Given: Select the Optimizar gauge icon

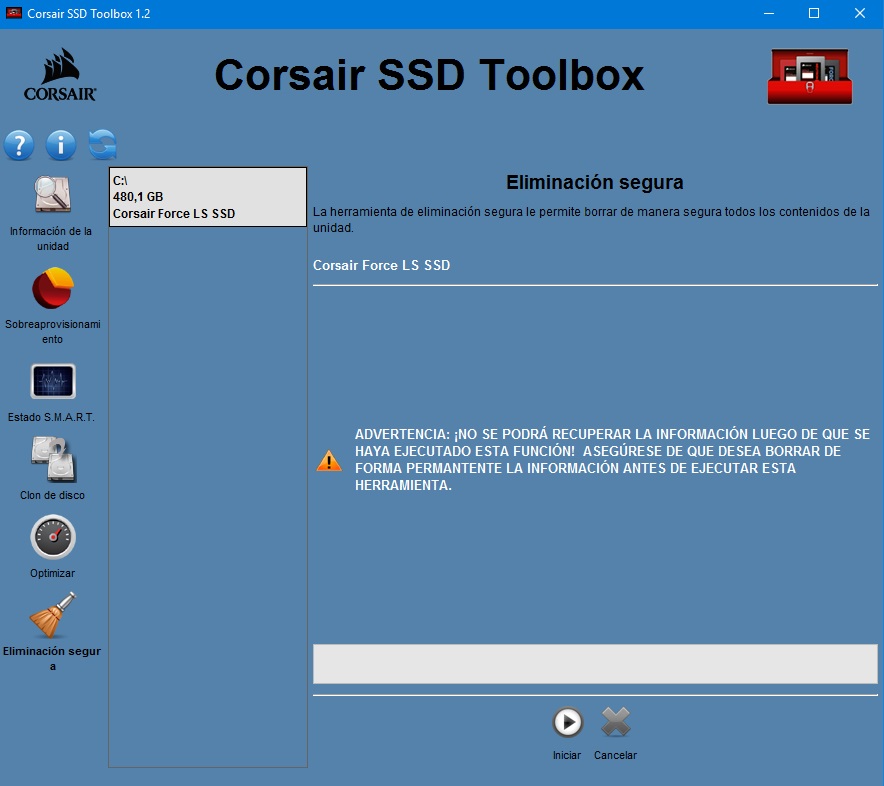Looking at the screenshot, I should [x=52, y=538].
